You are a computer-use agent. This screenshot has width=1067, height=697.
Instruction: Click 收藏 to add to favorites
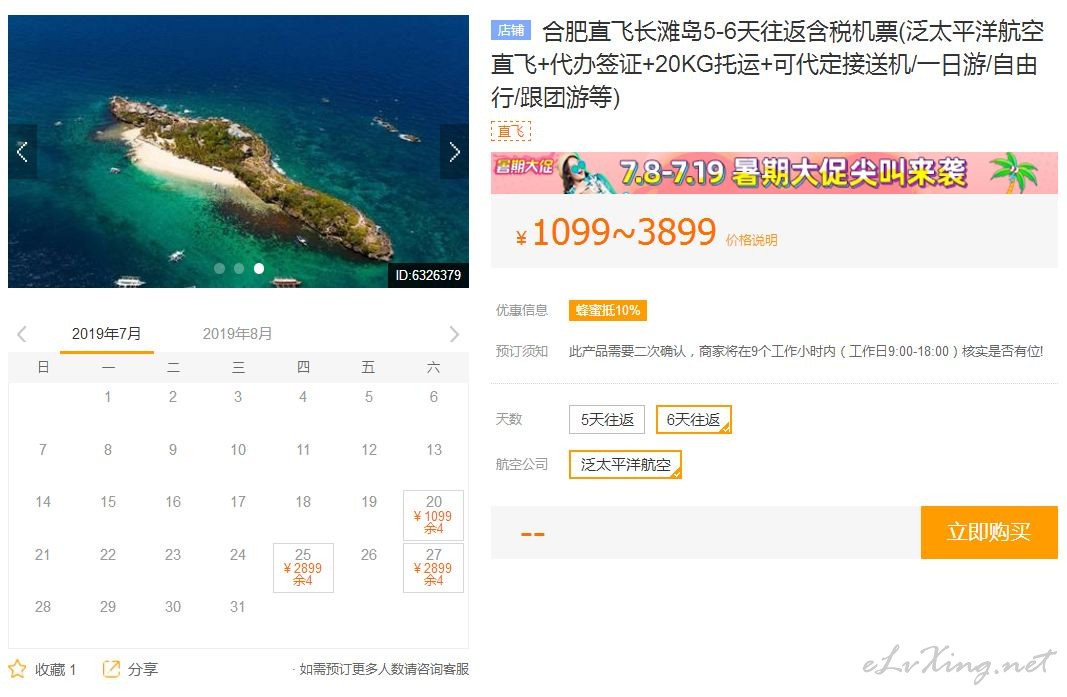(x=55, y=670)
